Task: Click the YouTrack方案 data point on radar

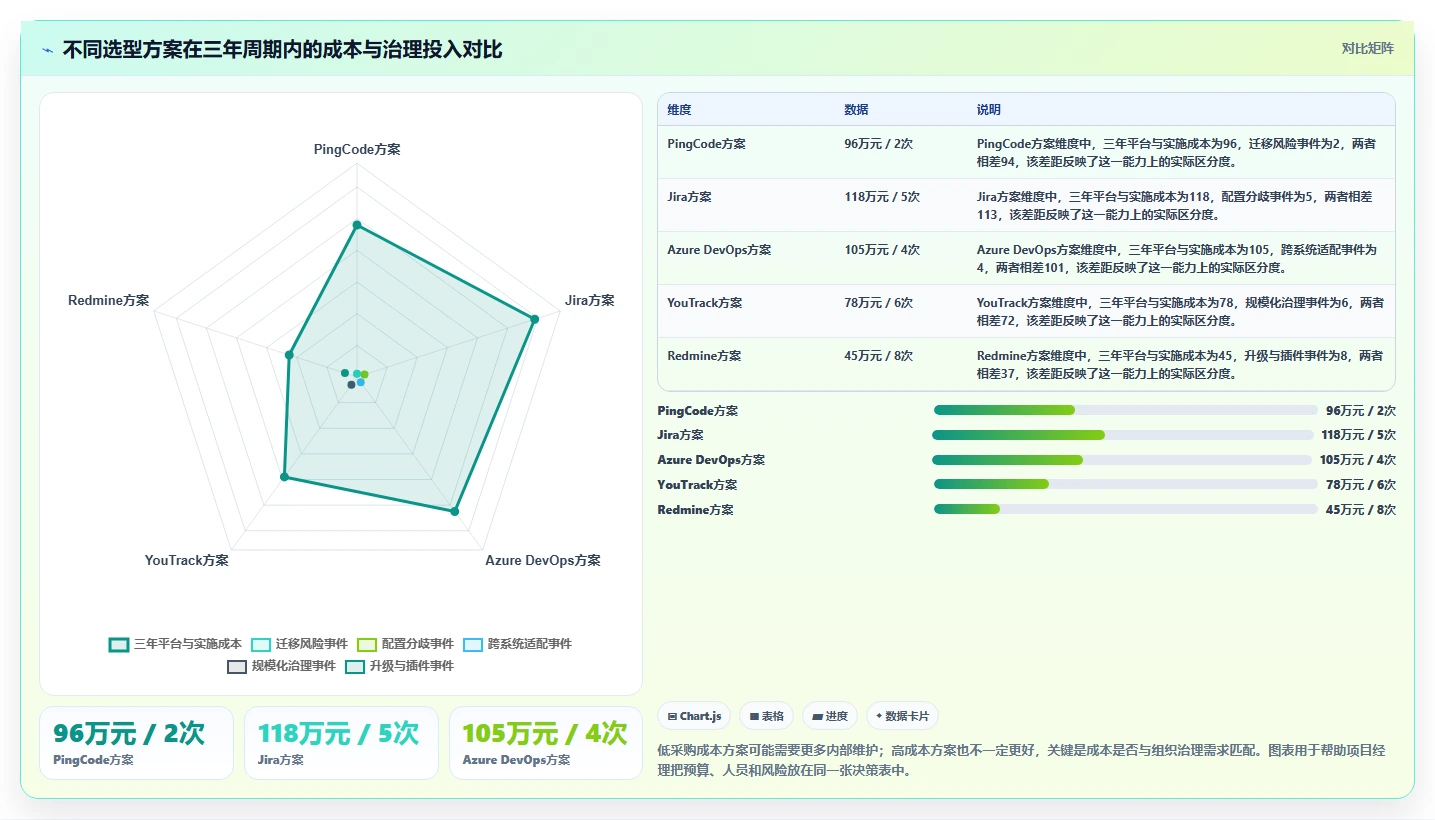Action: click(x=284, y=478)
